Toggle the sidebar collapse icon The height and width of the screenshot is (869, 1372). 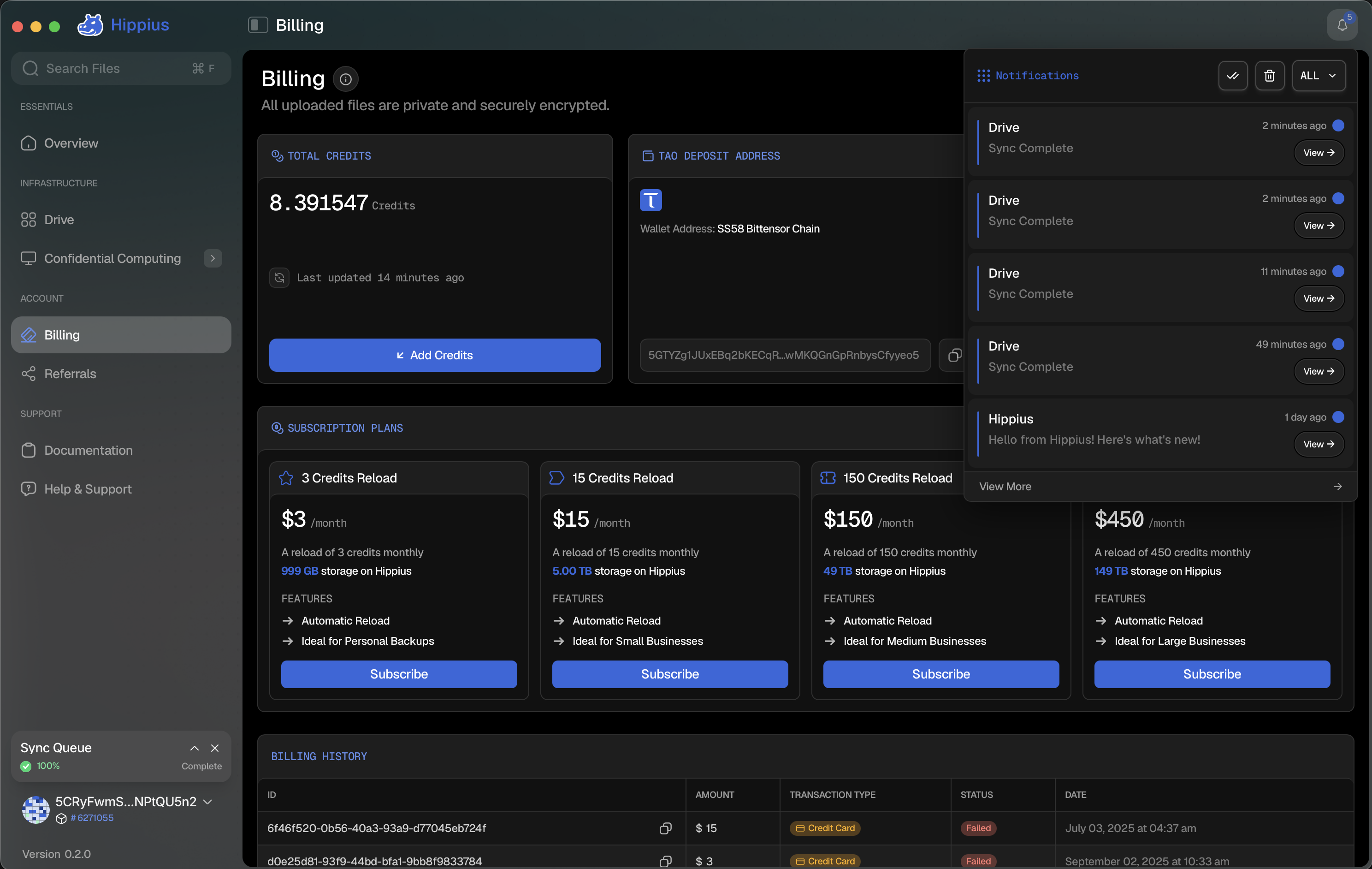(x=258, y=25)
